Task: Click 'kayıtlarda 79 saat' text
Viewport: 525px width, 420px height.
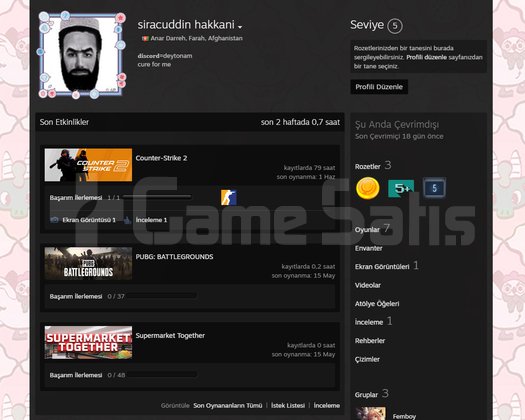Action: (309, 168)
